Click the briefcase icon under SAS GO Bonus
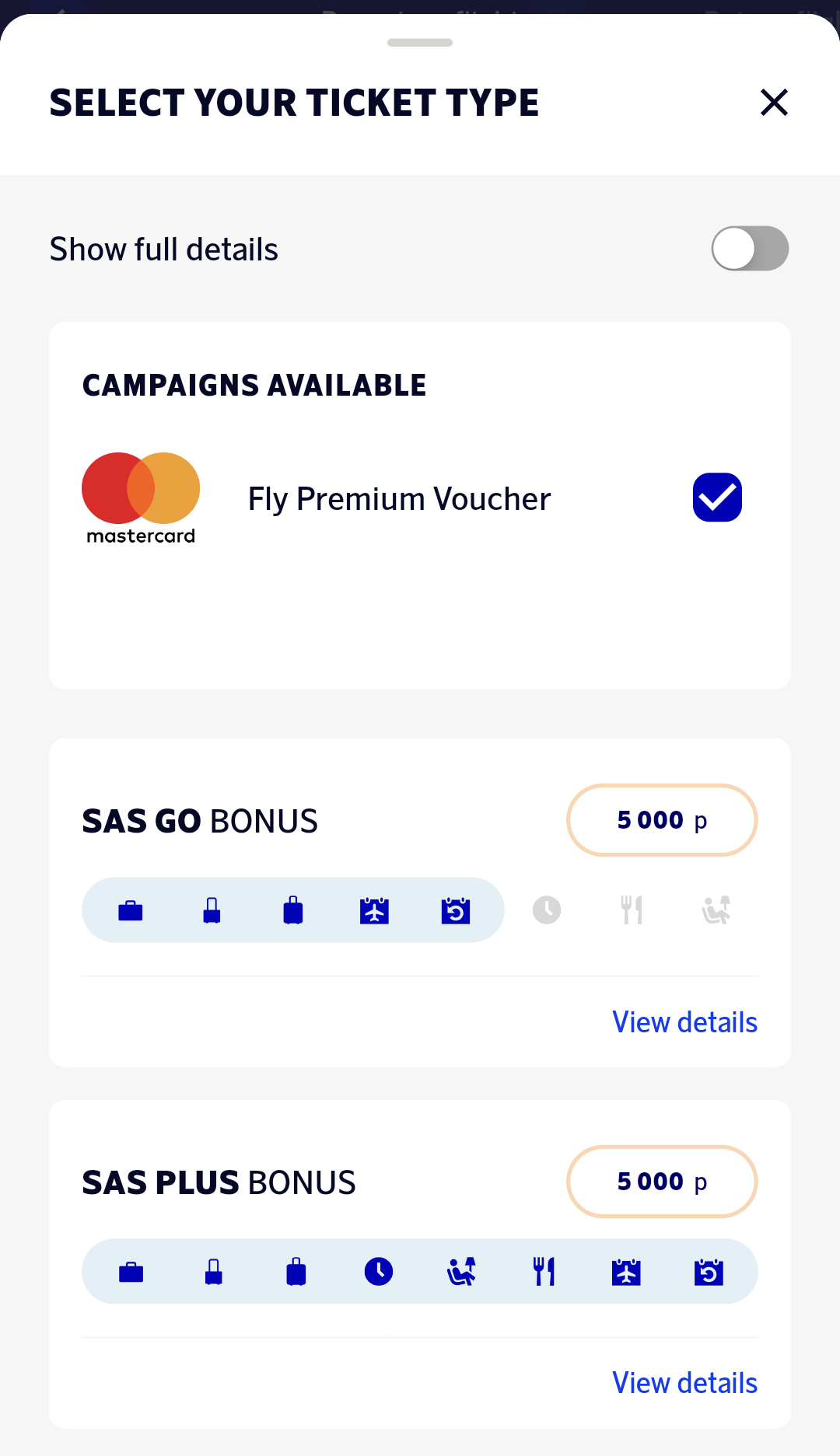 click(131, 910)
